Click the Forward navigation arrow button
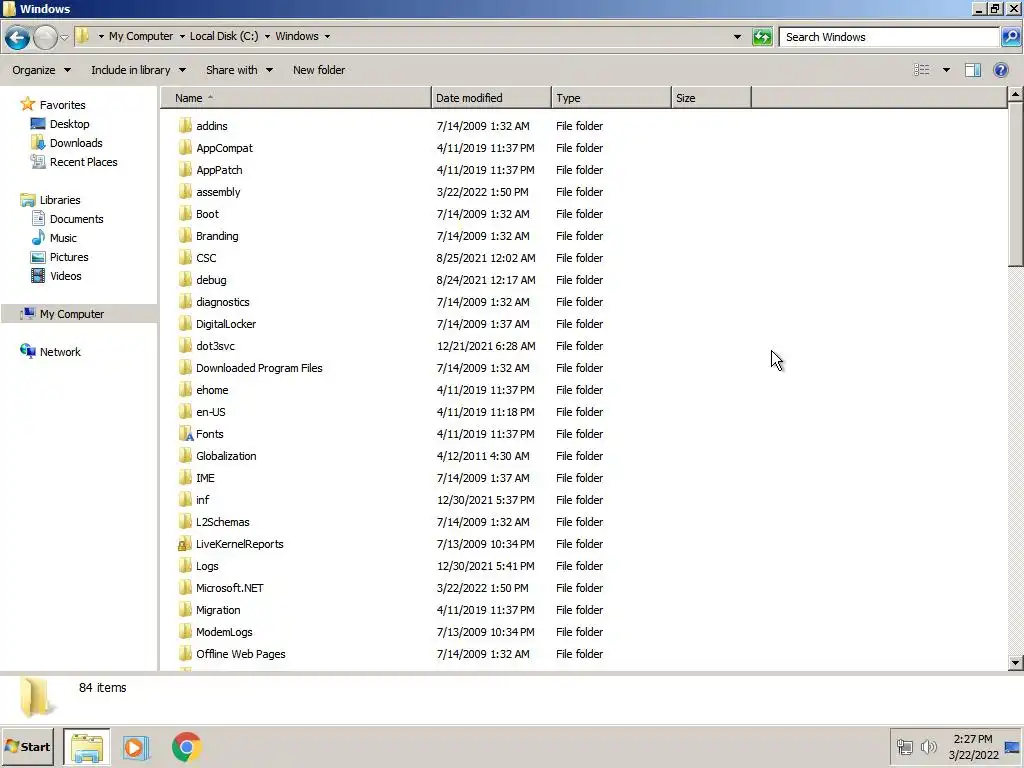 pyautogui.click(x=45, y=37)
